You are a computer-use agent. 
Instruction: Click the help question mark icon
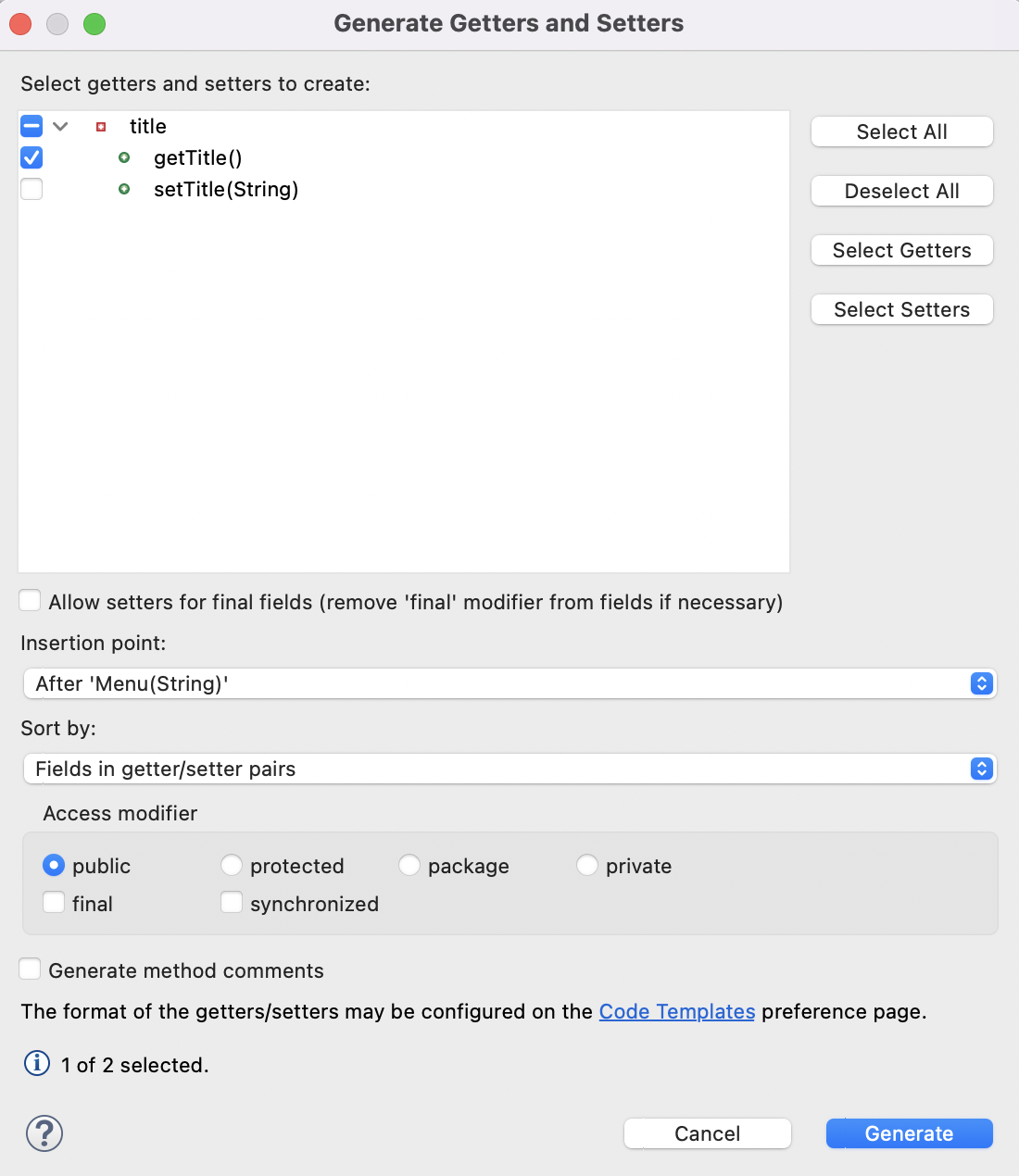click(44, 1132)
